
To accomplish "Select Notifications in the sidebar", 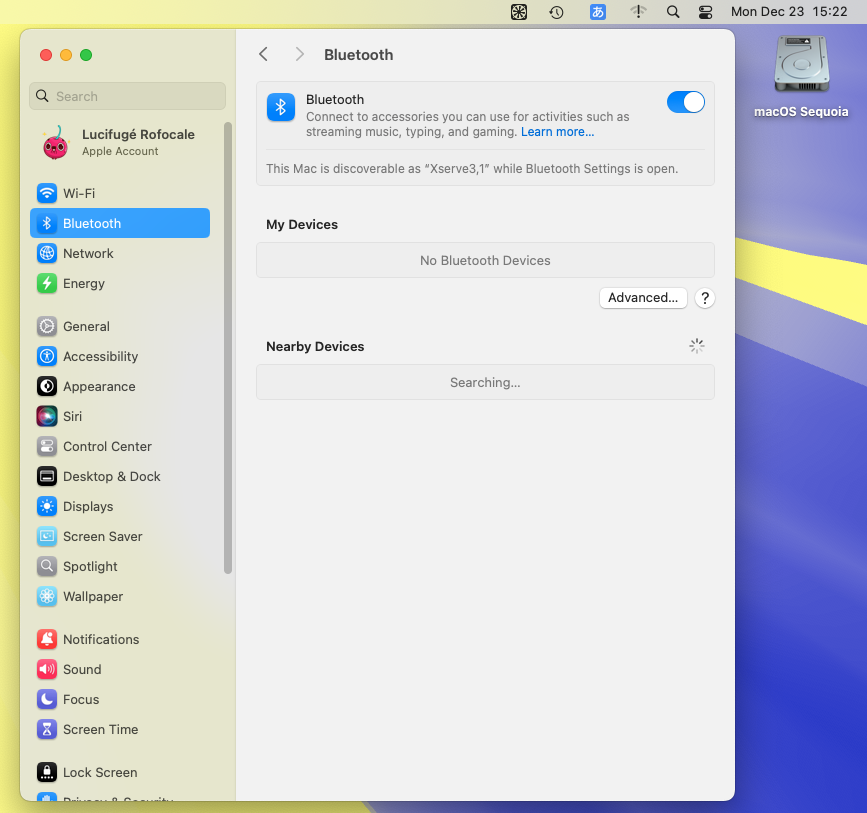I will pyautogui.click(x=101, y=639).
